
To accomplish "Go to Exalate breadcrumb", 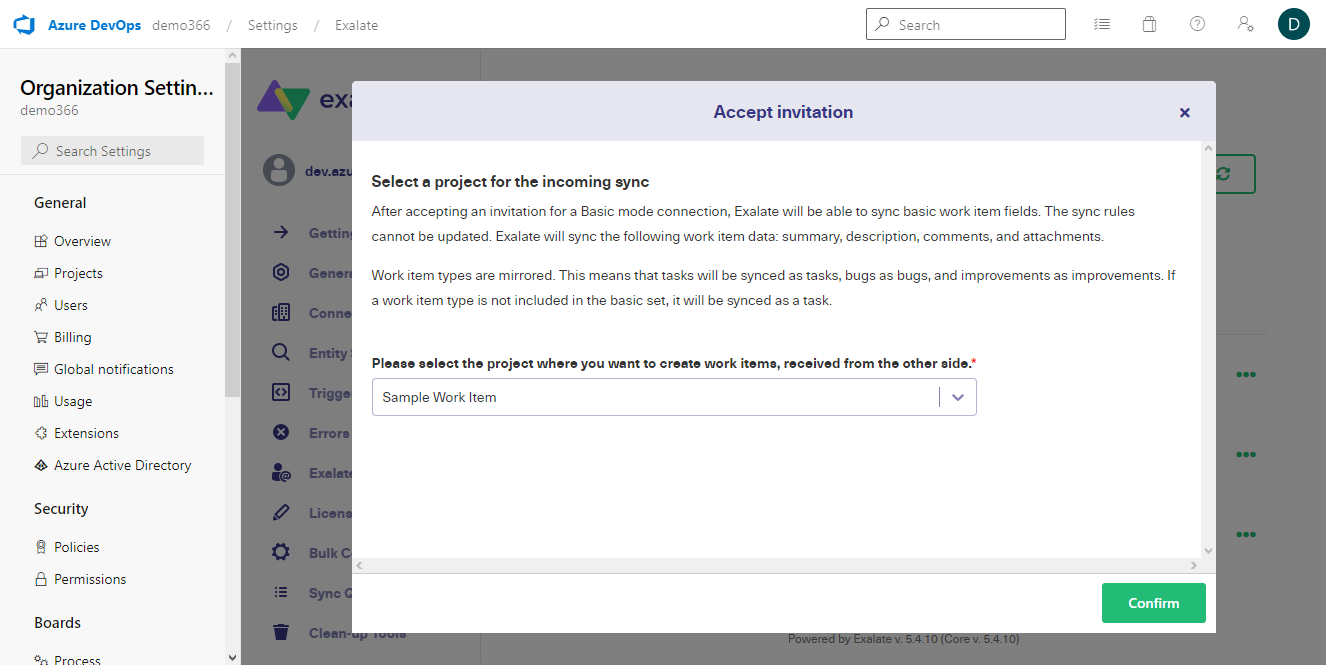I will pyautogui.click(x=357, y=25).
